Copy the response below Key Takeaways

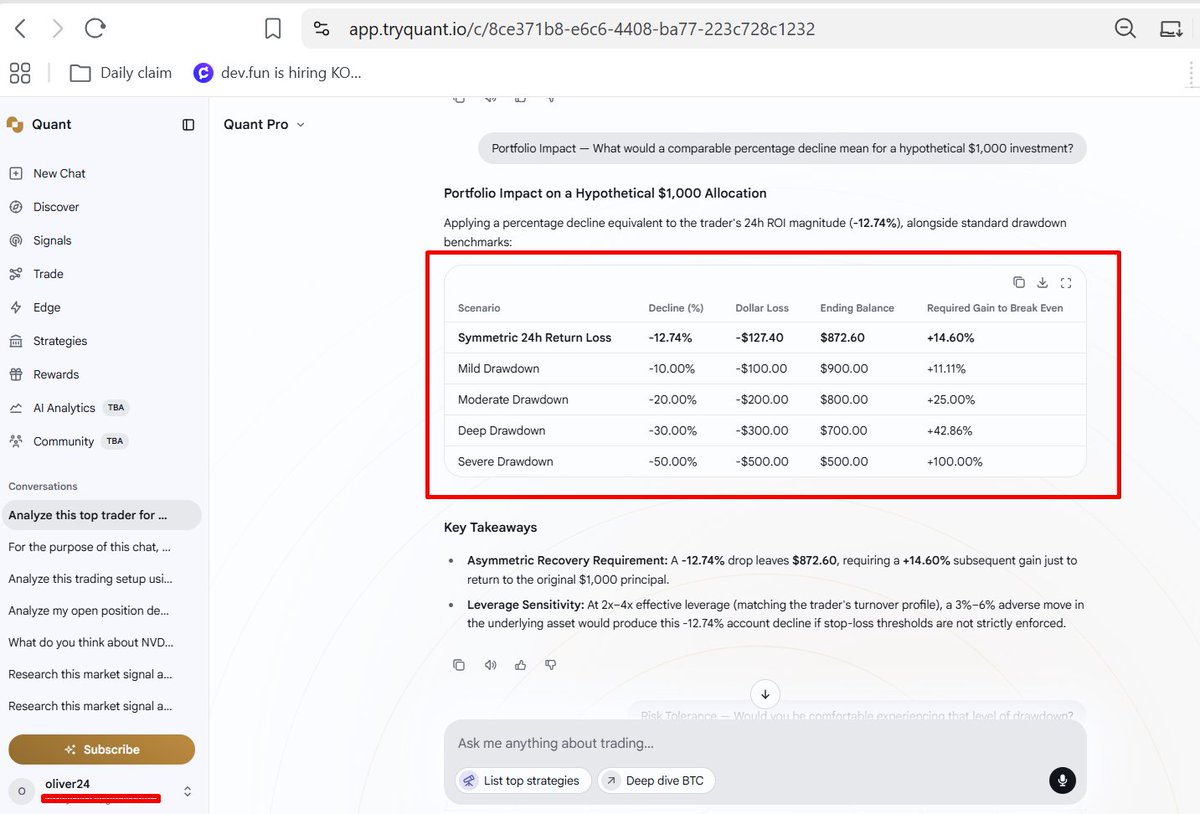pos(459,665)
